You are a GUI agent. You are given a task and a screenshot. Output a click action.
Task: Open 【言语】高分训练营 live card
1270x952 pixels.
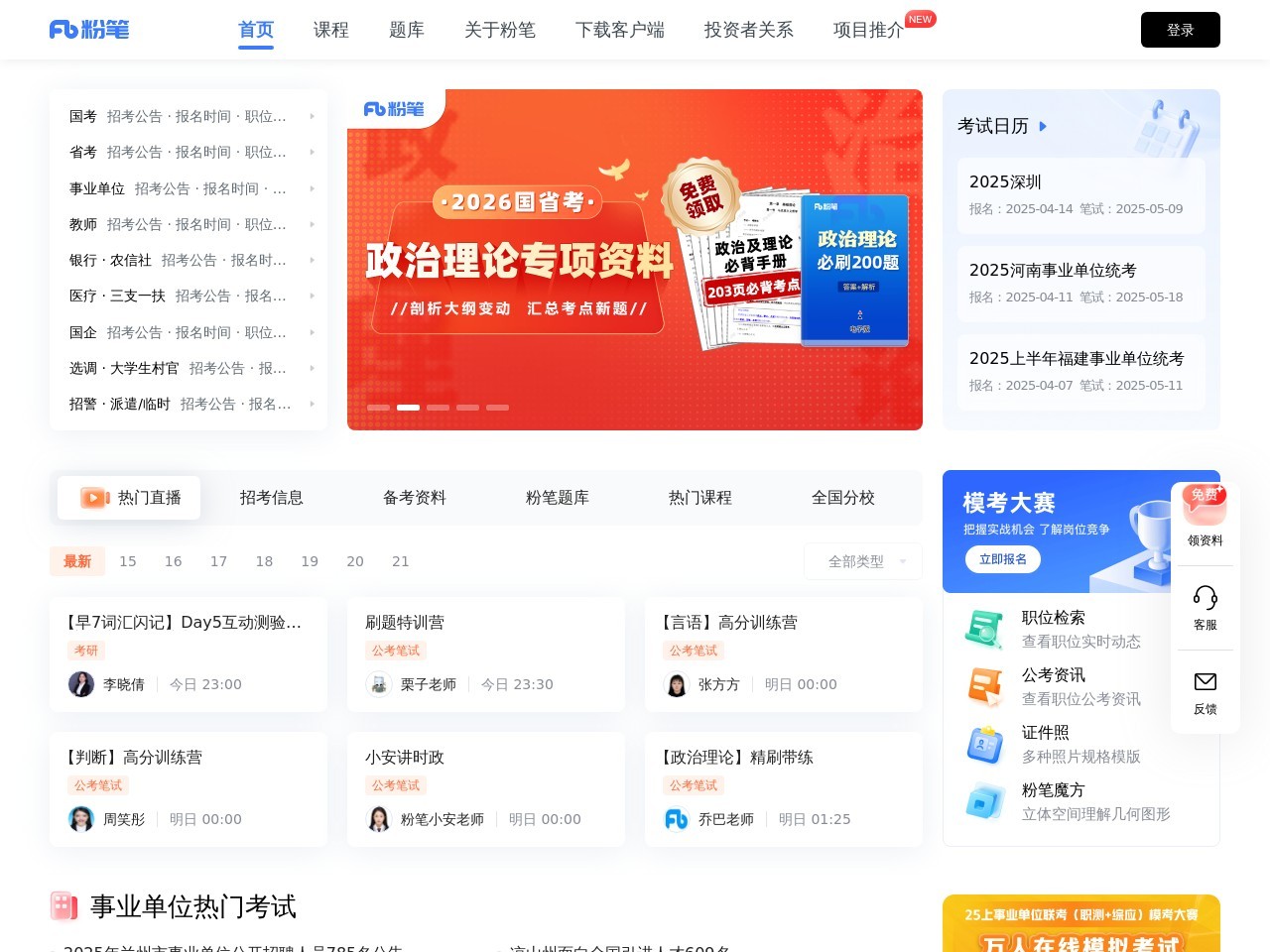(x=784, y=654)
